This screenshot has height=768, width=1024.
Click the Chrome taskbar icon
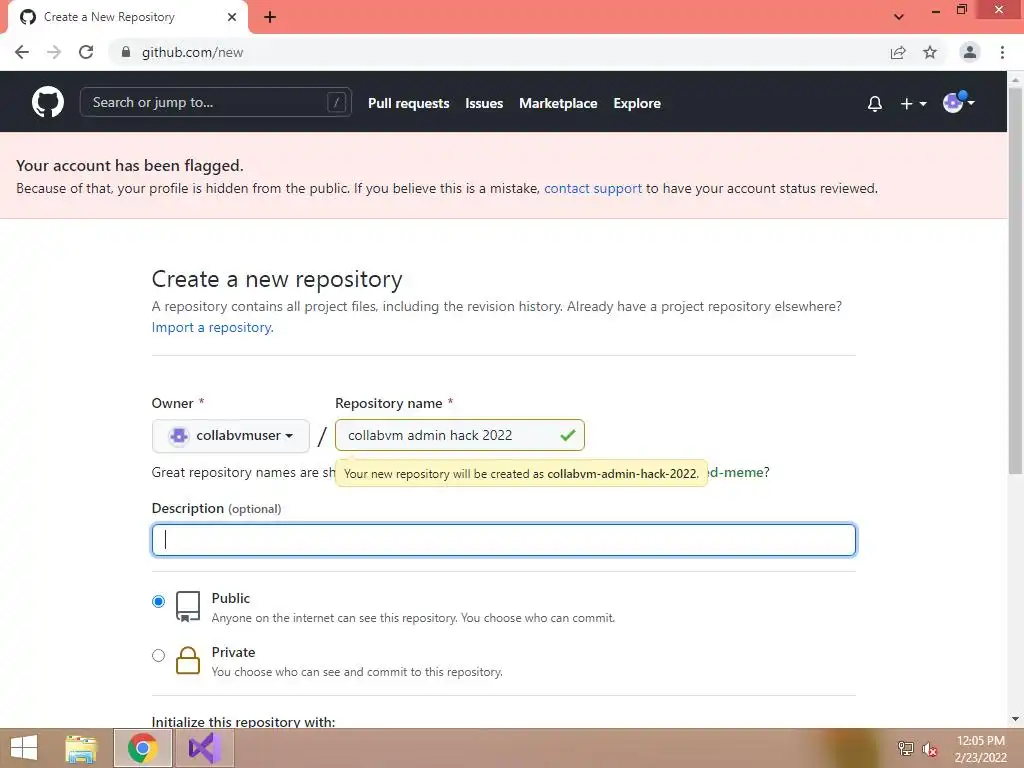(x=142, y=748)
